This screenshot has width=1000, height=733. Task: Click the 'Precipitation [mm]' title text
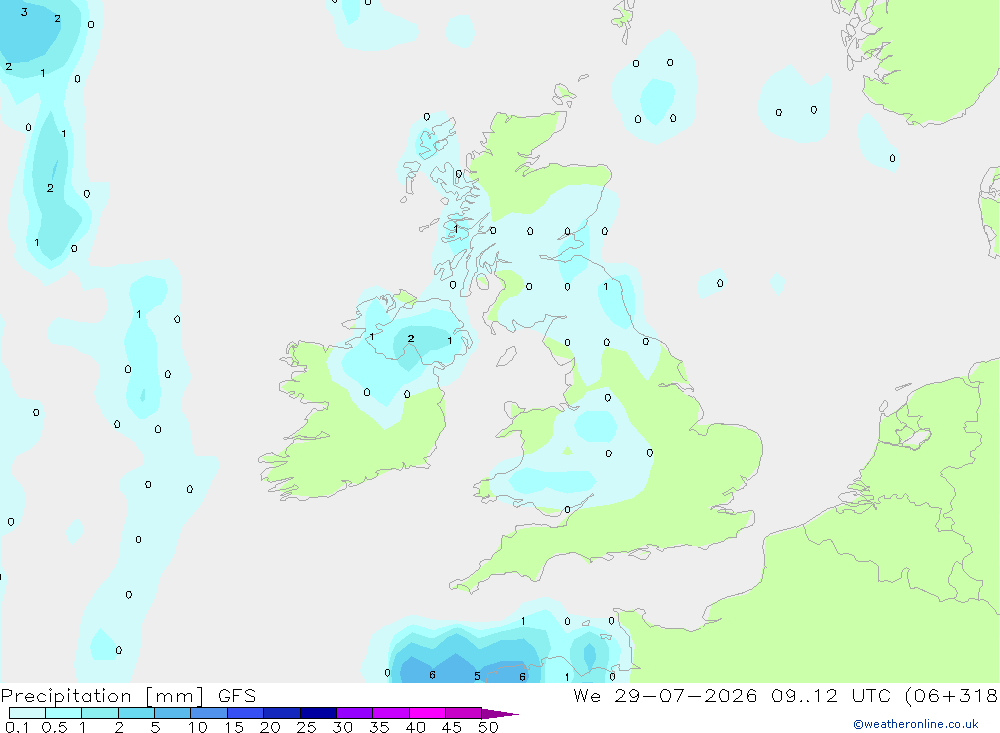pyautogui.click(x=103, y=696)
